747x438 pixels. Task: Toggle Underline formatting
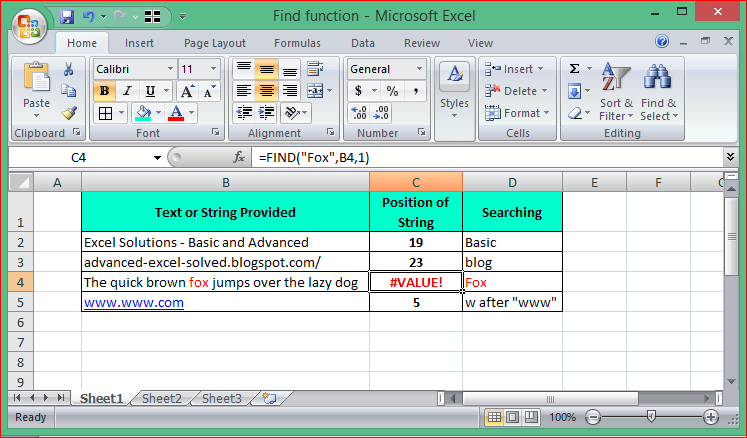150,91
